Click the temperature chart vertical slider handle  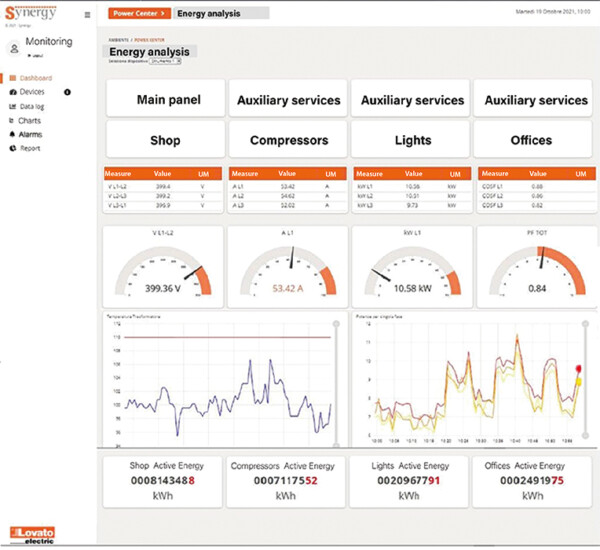pos(335,325)
